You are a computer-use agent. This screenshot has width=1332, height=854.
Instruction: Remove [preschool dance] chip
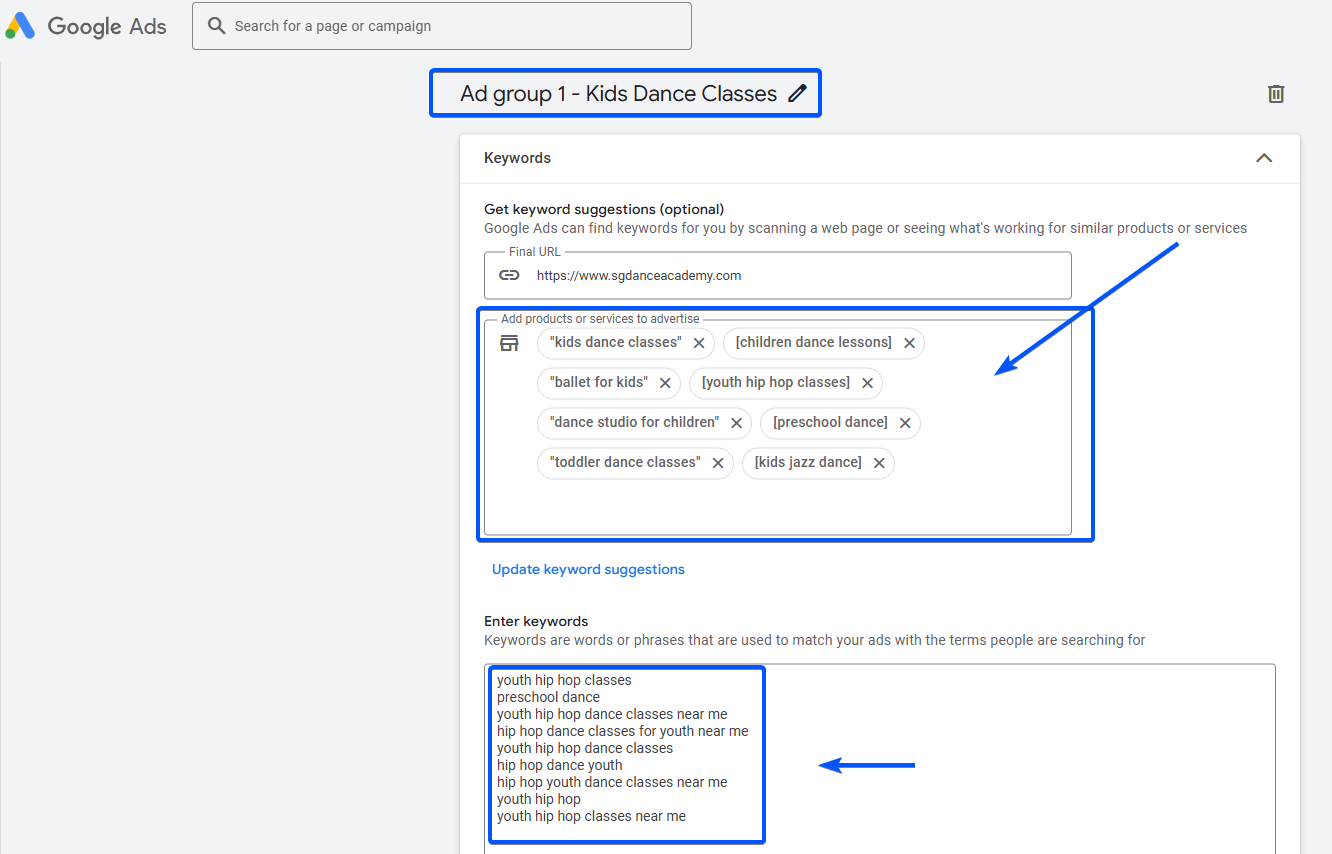[x=905, y=423]
